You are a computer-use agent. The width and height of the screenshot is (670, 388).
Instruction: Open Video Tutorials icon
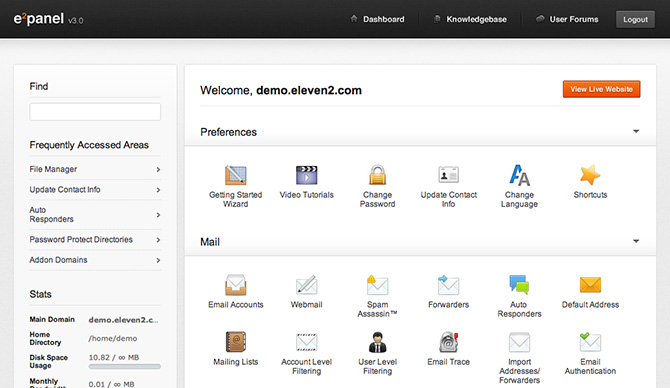click(306, 175)
